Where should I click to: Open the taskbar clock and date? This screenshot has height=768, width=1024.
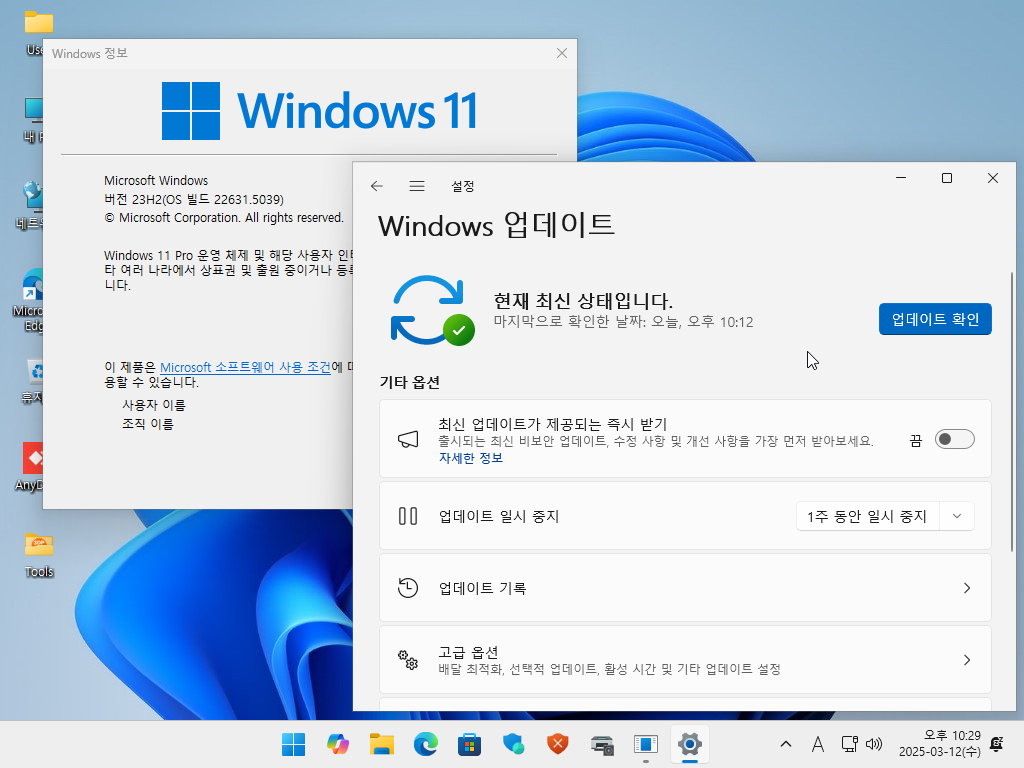pyautogui.click(x=939, y=744)
